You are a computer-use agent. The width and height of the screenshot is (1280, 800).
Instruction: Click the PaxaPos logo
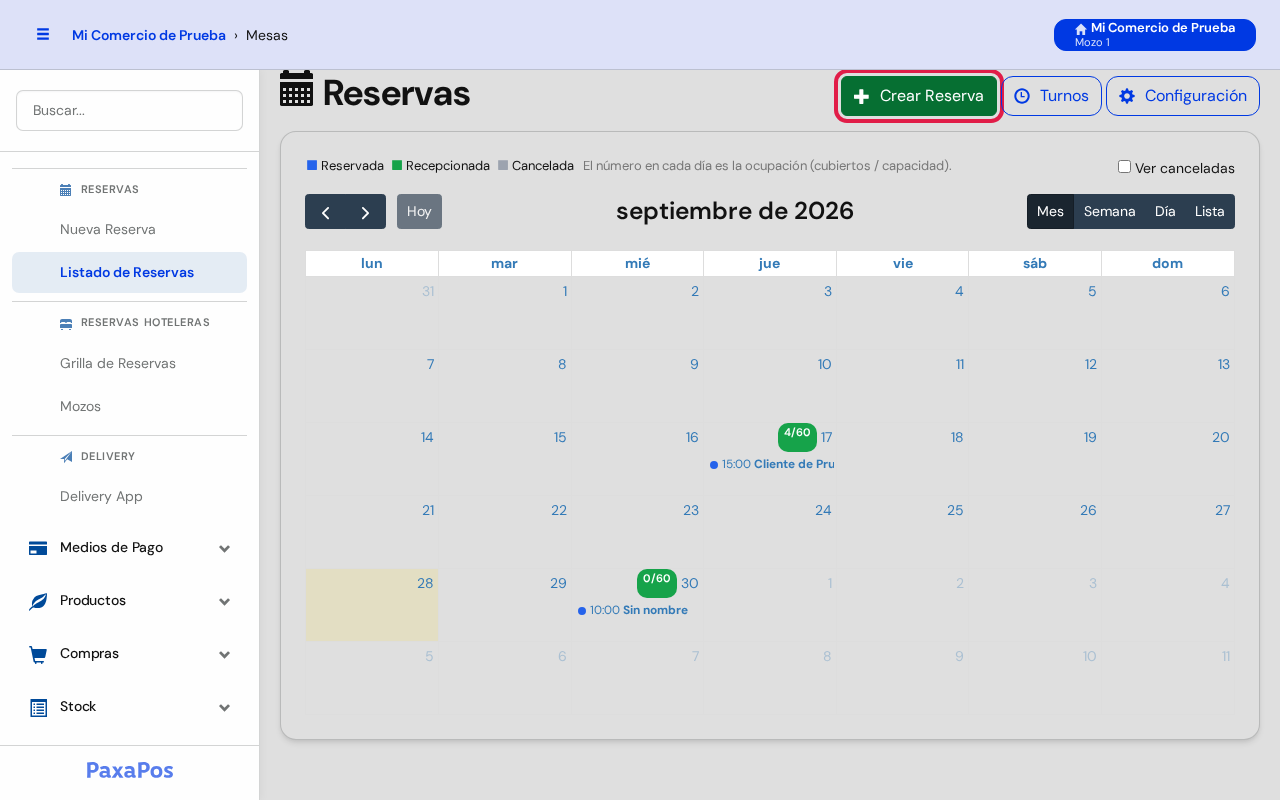(130, 770)
